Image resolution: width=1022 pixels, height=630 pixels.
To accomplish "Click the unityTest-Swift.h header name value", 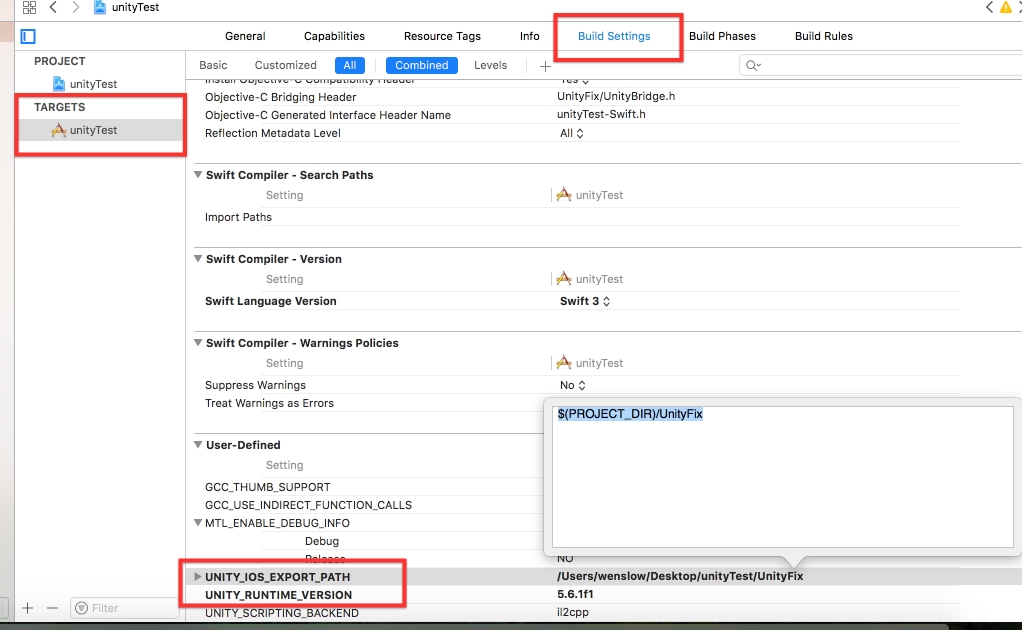I will (601, 115).
